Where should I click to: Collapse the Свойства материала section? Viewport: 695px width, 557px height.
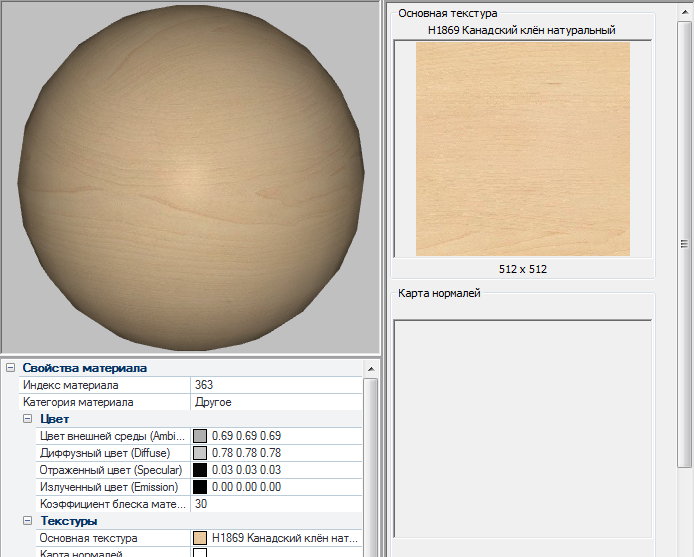(11, 368)
